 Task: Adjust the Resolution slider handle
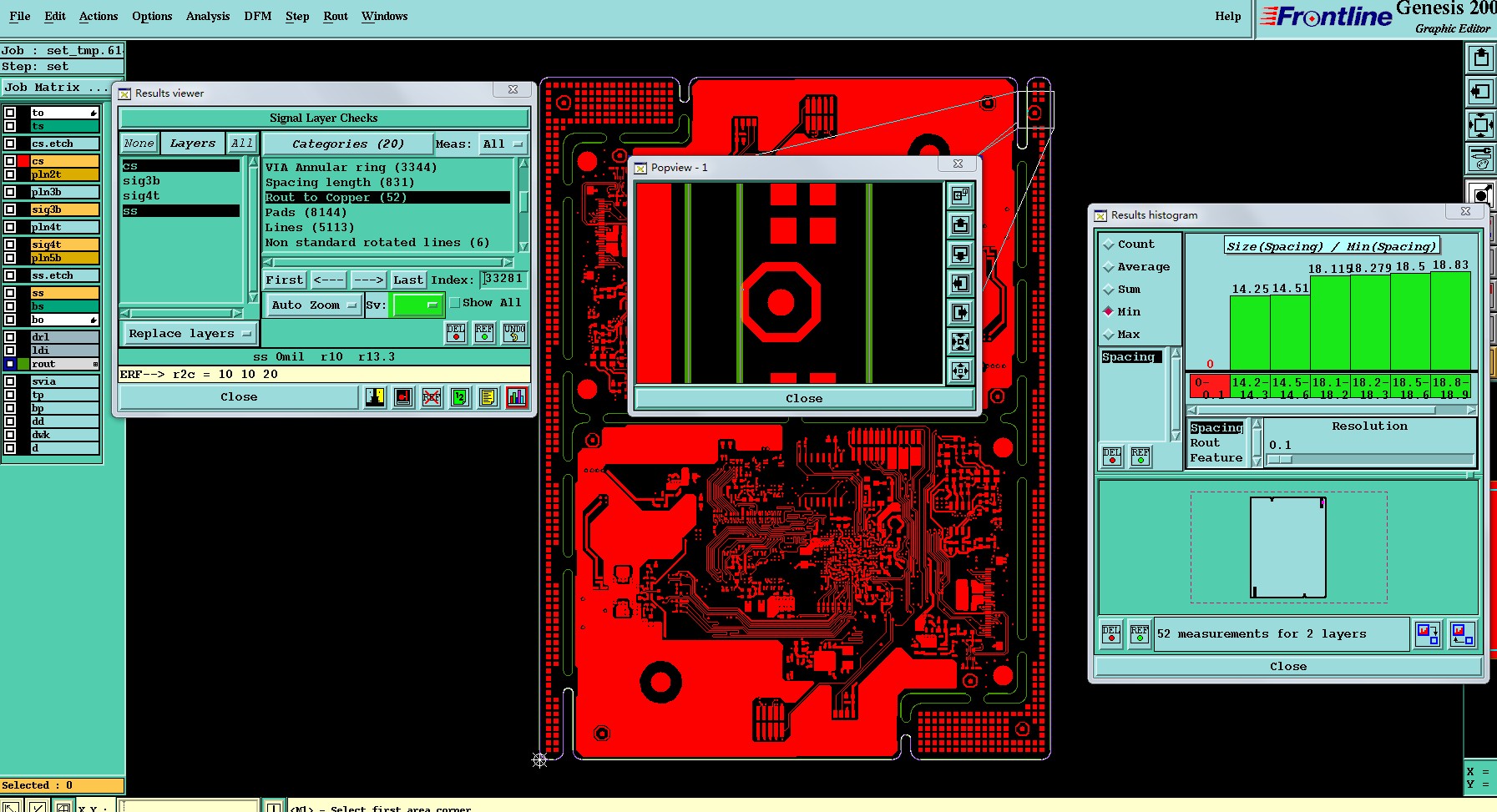1280,460
